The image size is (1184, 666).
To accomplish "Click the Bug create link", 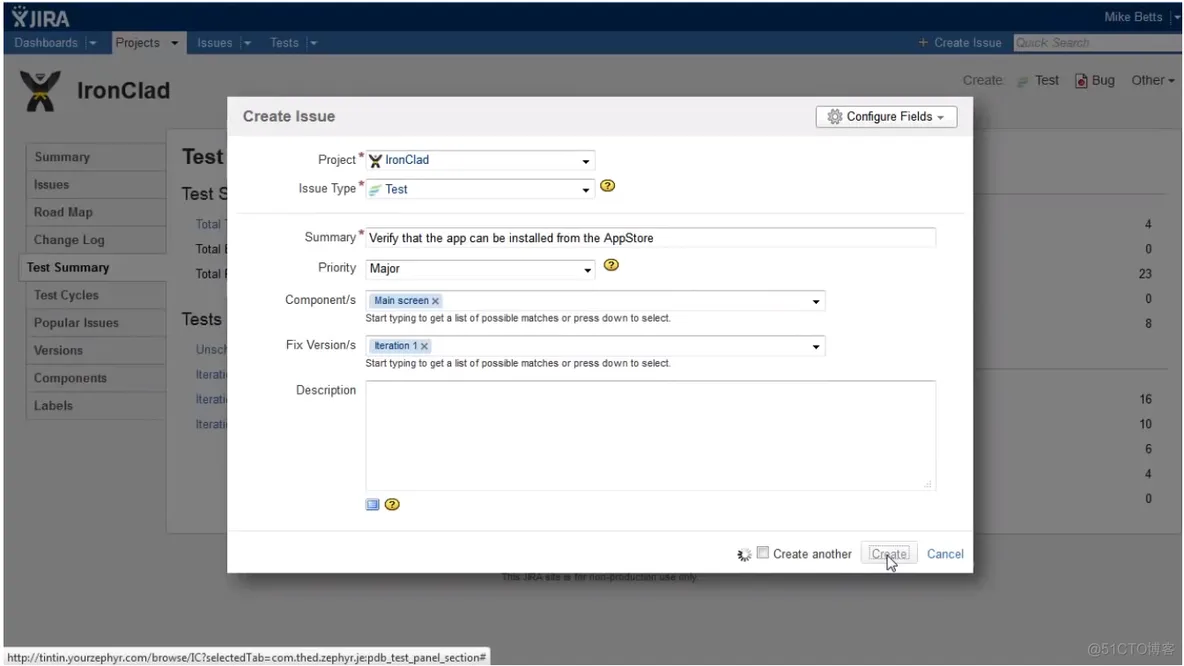I will [x=1102, y=80].
